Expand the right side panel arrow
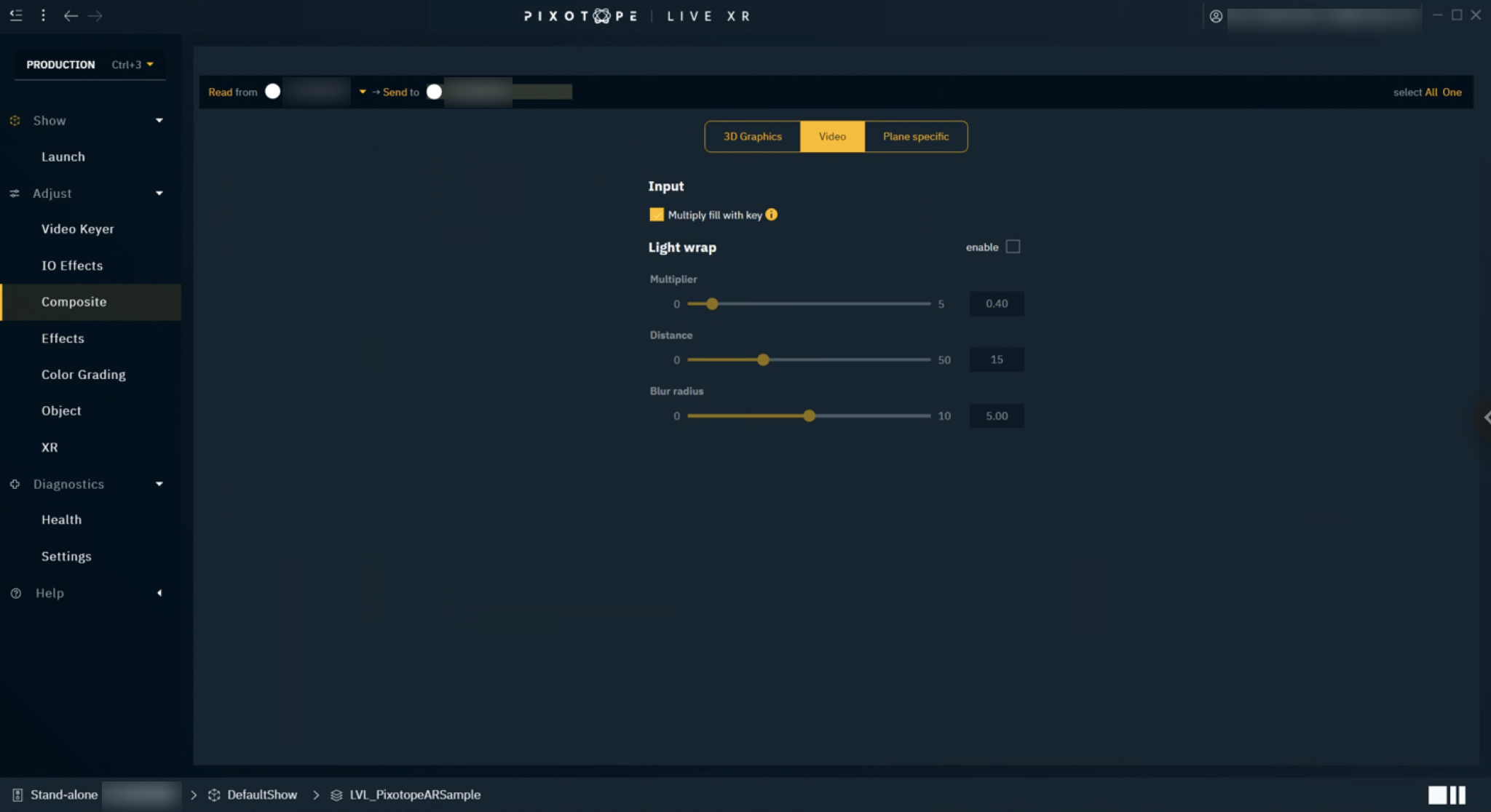The height and width of the screenshot is (812, 1491). coord(1486,417)
